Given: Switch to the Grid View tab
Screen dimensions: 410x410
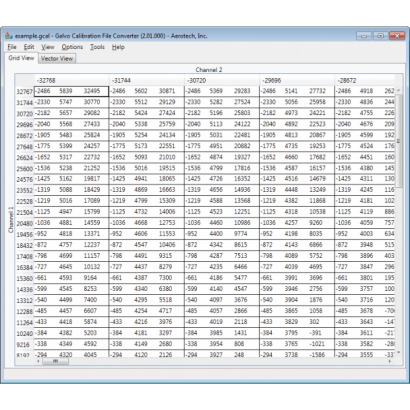Looking at the screenshot, I should pos(21,58).
